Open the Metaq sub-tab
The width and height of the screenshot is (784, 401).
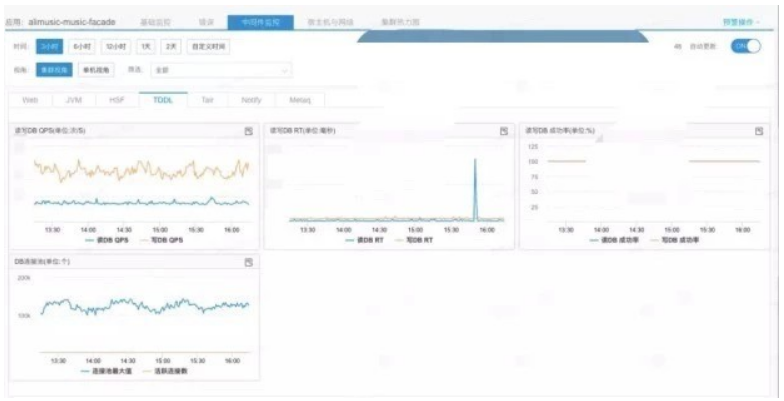tap(300, 100)
